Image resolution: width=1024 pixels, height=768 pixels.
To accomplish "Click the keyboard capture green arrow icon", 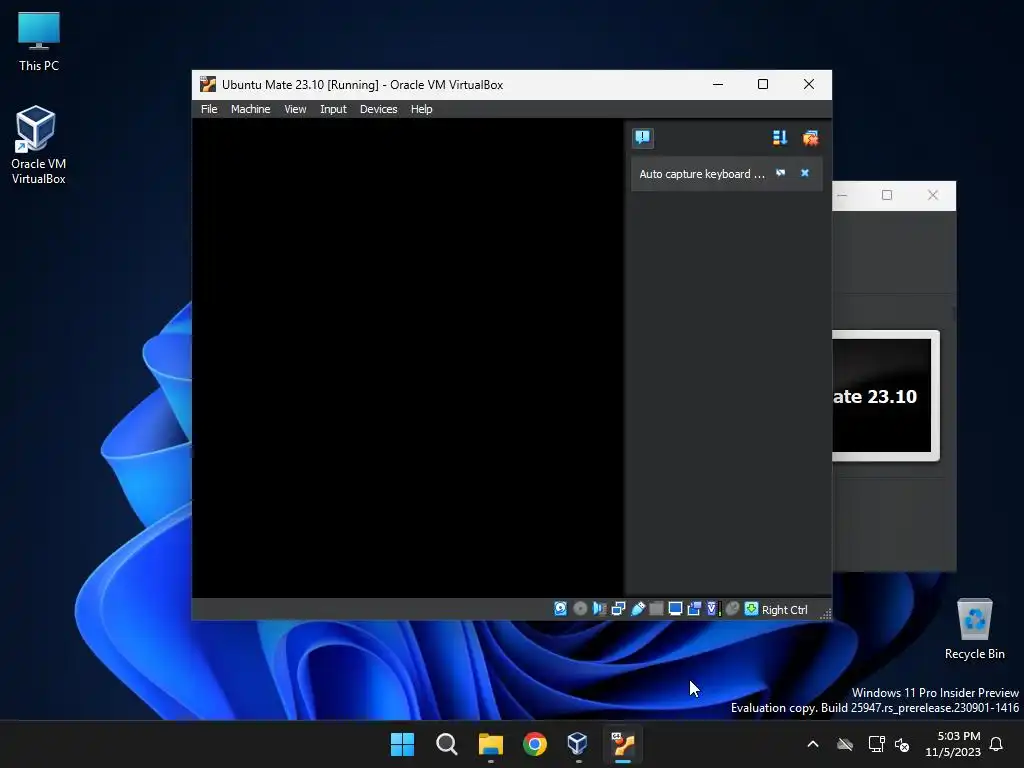I will [x=751, y=609].
